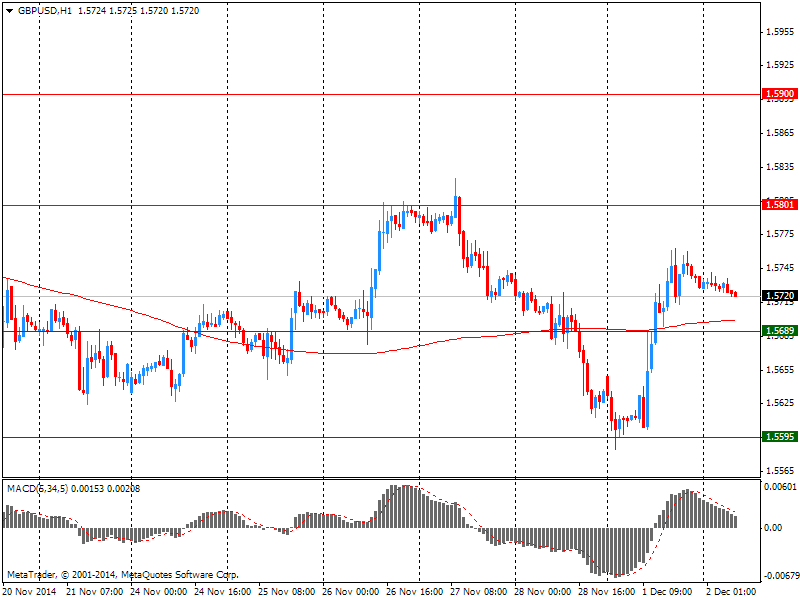Image resolution: width=800 pixels, height=600 pixels.
Task: Select the 1.5745 price scale value
Action: pos(781,268)
